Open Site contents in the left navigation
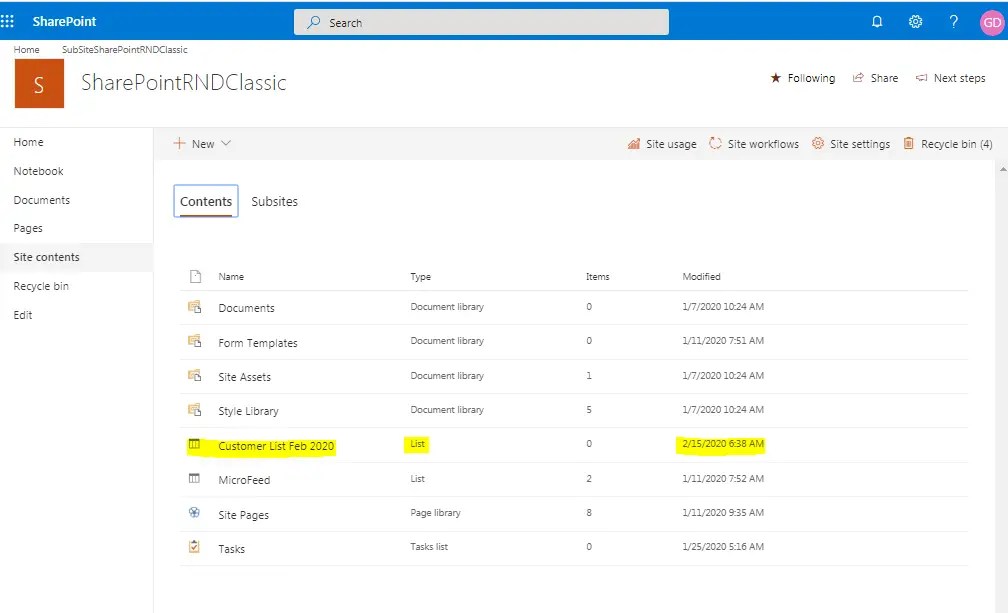This screenshot has width=1008, height=613. point(44,257)
